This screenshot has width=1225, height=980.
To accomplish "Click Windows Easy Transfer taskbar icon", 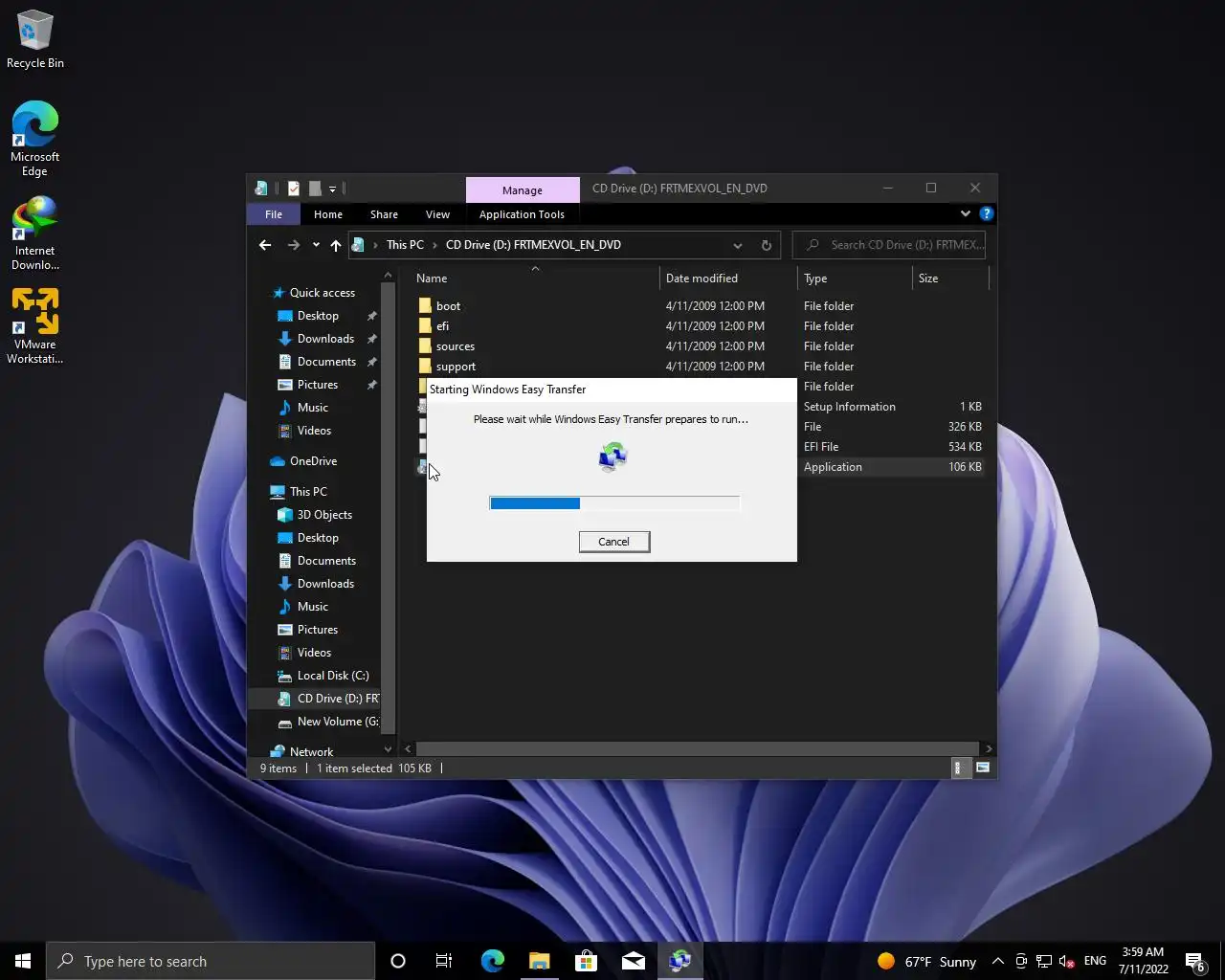I will click(679, 961).
